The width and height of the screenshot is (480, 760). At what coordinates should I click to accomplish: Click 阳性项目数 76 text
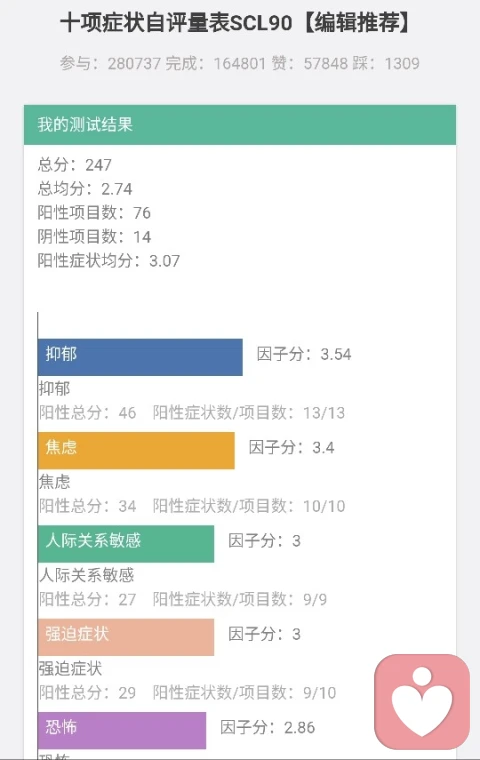tap(94, 213)
